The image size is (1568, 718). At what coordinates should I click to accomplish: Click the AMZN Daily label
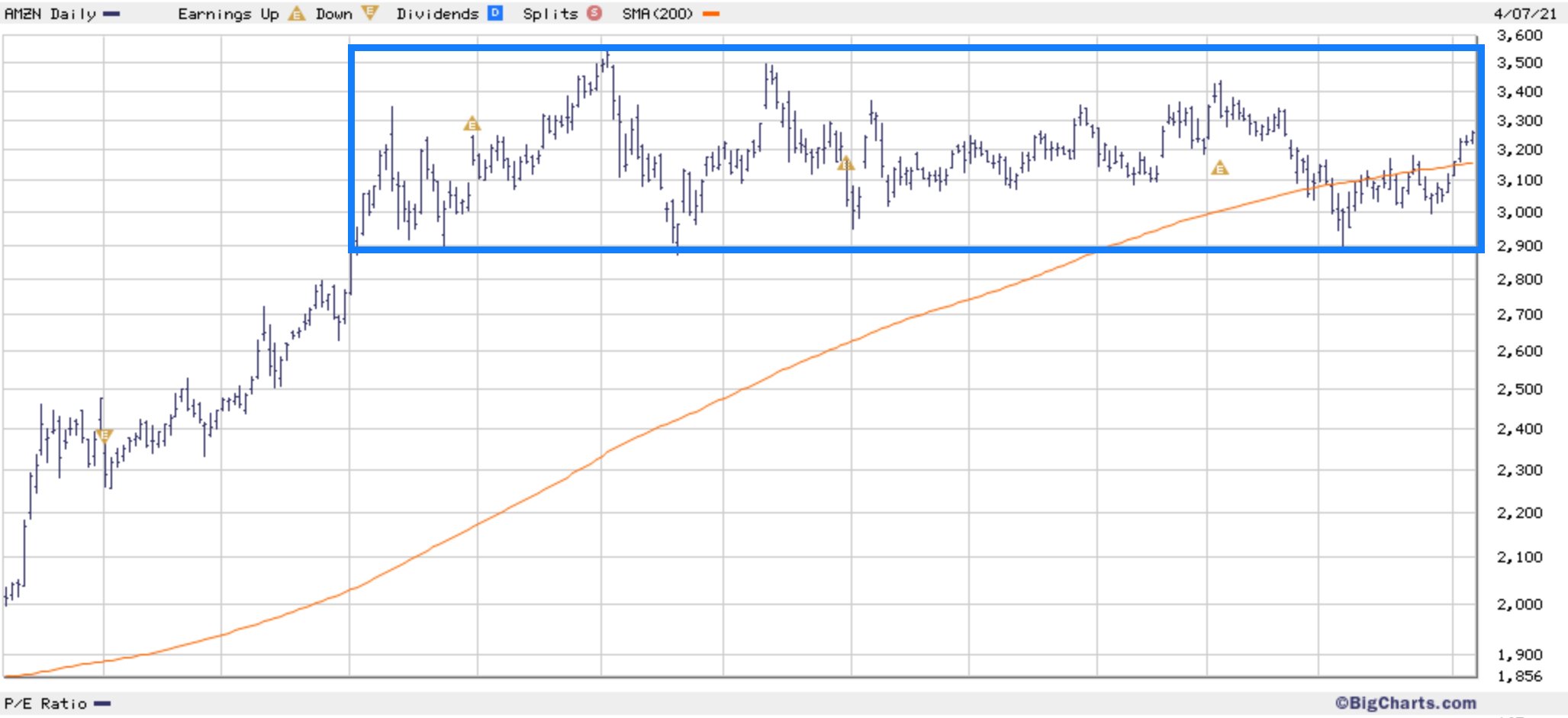point(50,14)
